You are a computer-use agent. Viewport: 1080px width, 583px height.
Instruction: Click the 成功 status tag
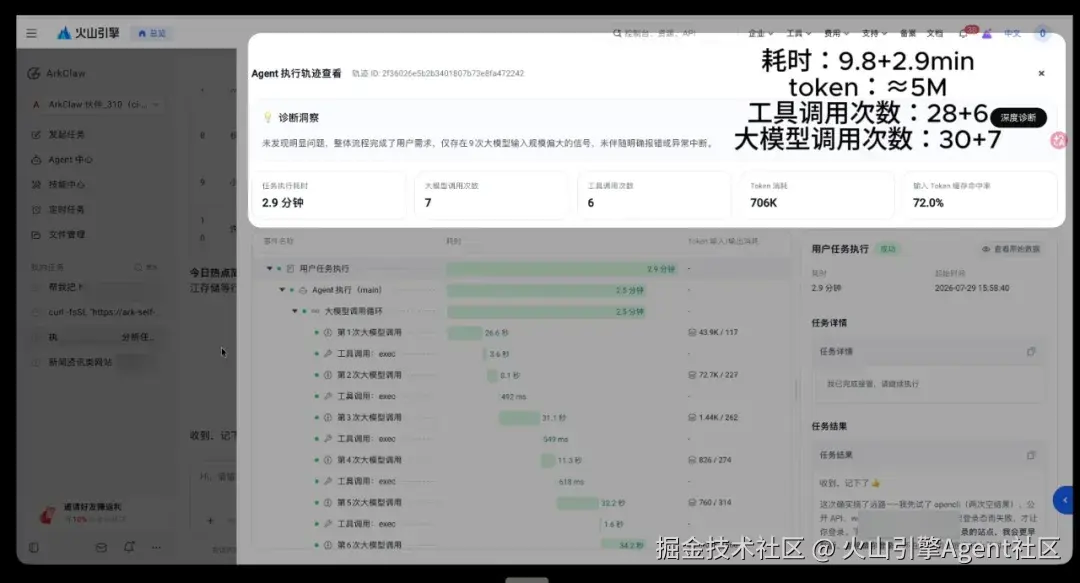tap(888, 249)
